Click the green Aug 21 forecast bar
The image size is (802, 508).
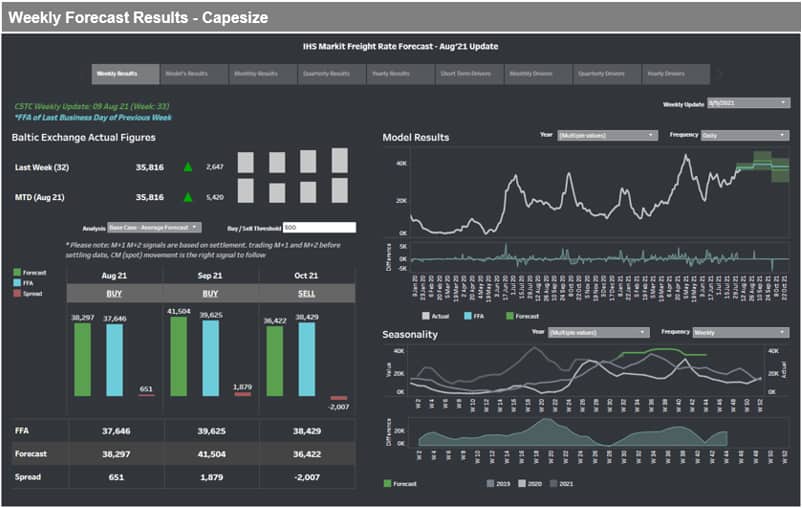tap(82, 358)
